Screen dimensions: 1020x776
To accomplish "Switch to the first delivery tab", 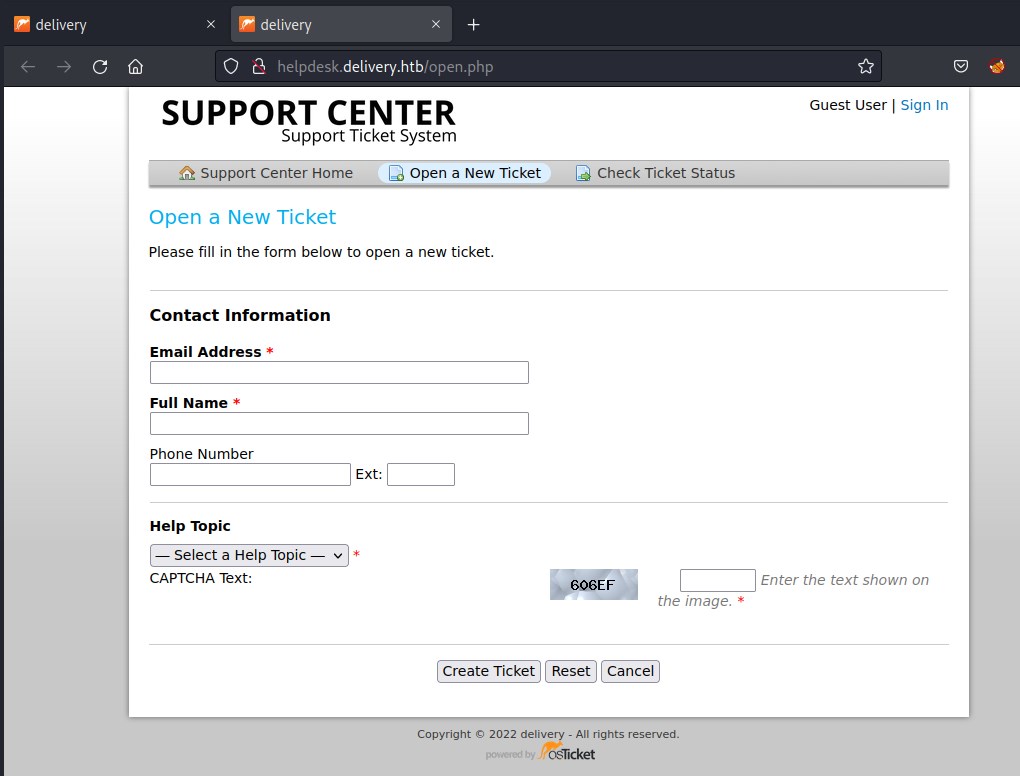I will click(x=110, y=24).
